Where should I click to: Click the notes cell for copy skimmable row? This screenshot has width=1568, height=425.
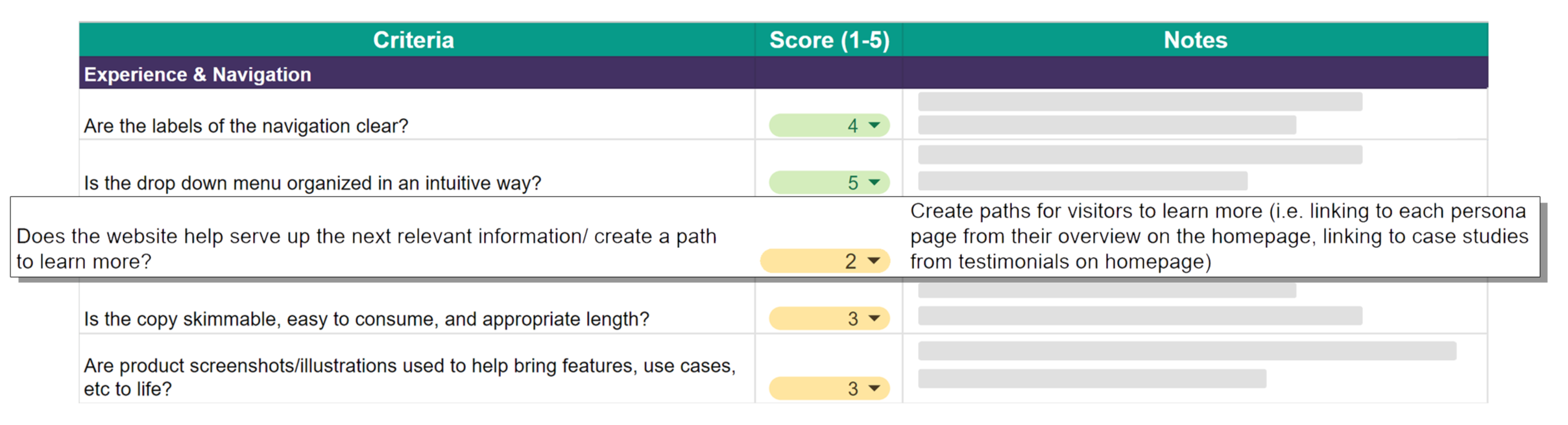pyautogui.click(x=1194, y=306)
